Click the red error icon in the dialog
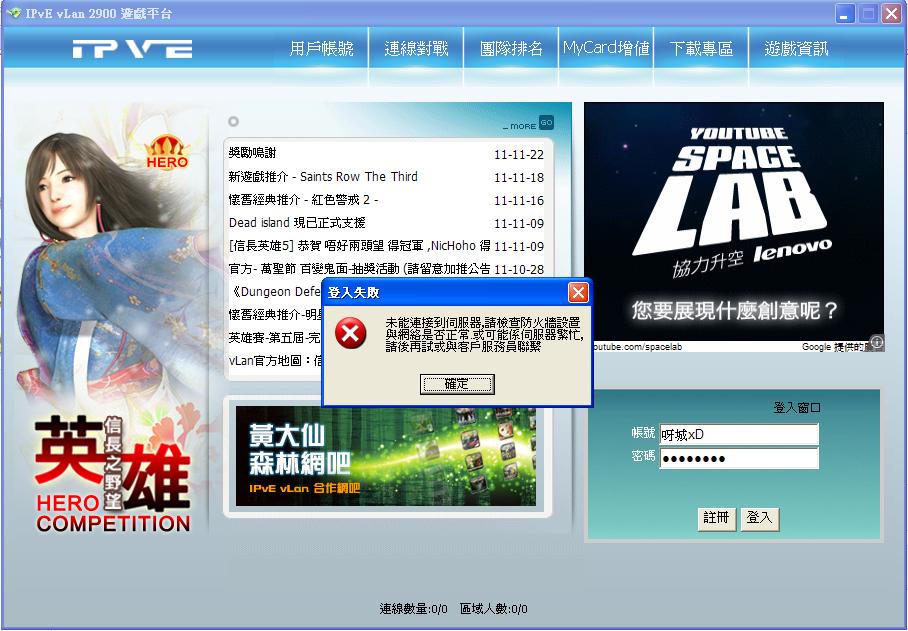The width and height of the screenshot is (908, 631). click(x=351, y=333)
